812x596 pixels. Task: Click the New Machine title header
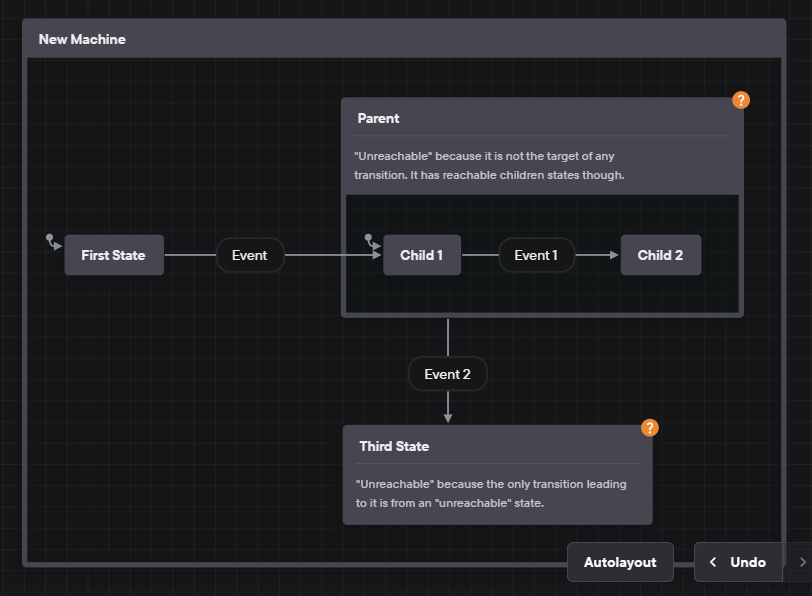pyautogui.click(x=81, y=39)
